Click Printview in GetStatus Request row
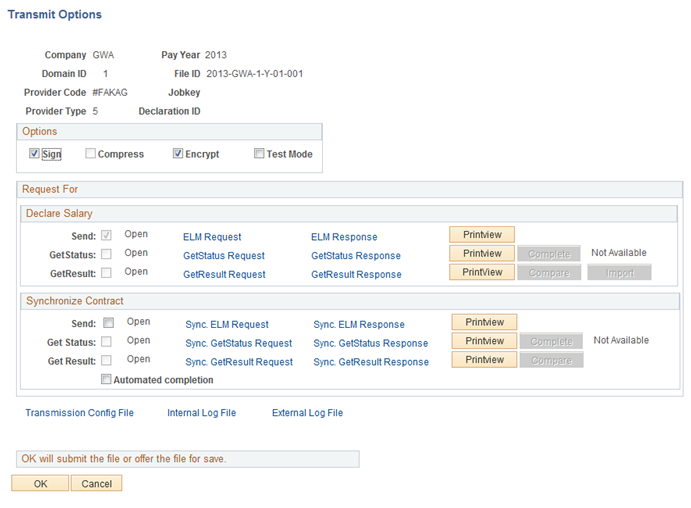Screen dimensions: 691x508 [x=482, y=253]
